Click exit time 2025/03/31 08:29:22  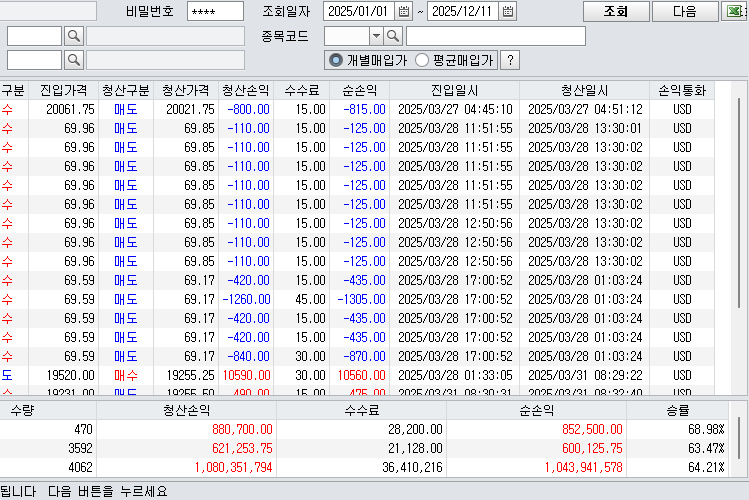point(585,375)
